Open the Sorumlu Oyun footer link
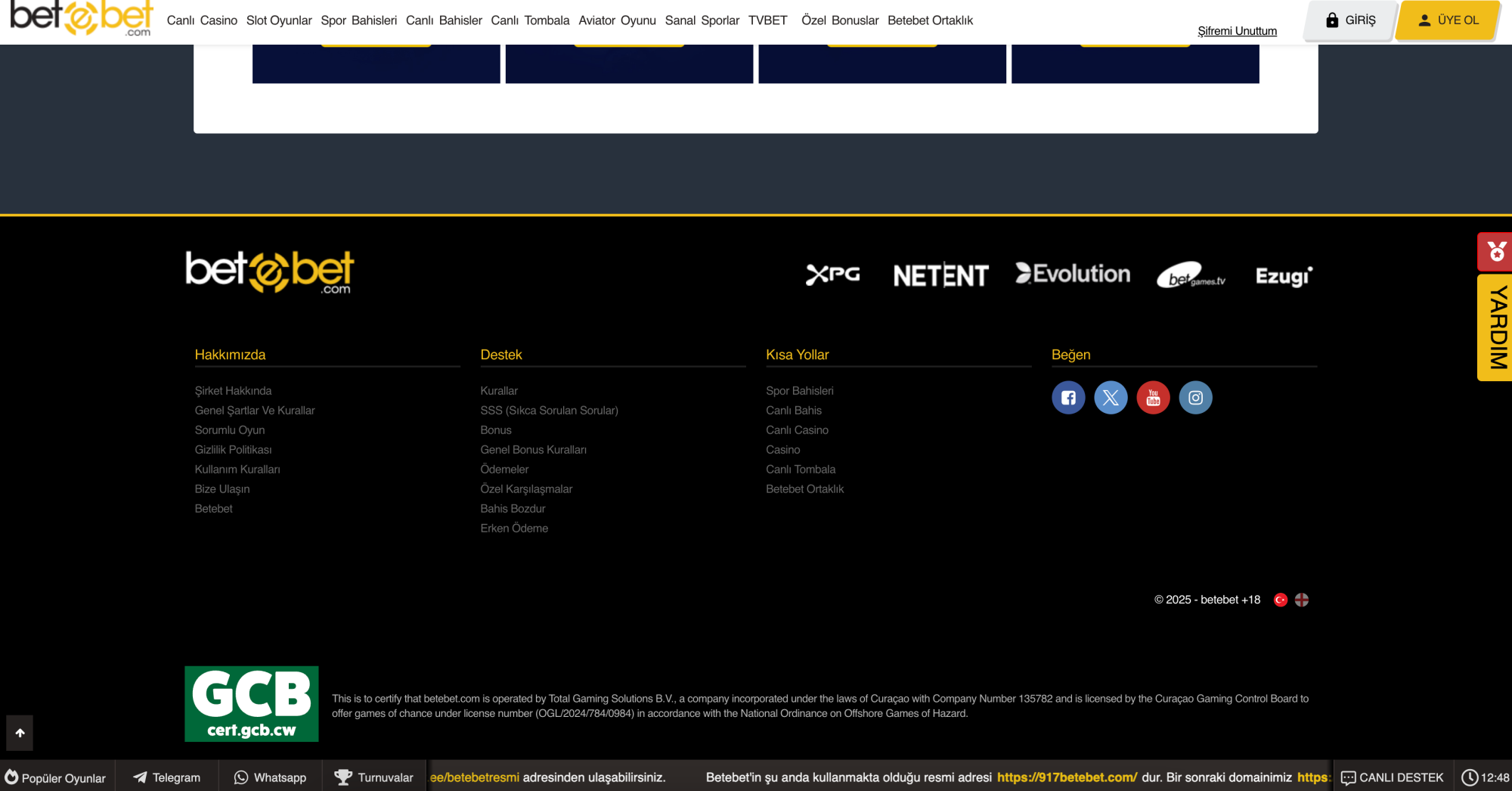The height and width of the screenshot is (791, 1512). (x=230, y=430)
